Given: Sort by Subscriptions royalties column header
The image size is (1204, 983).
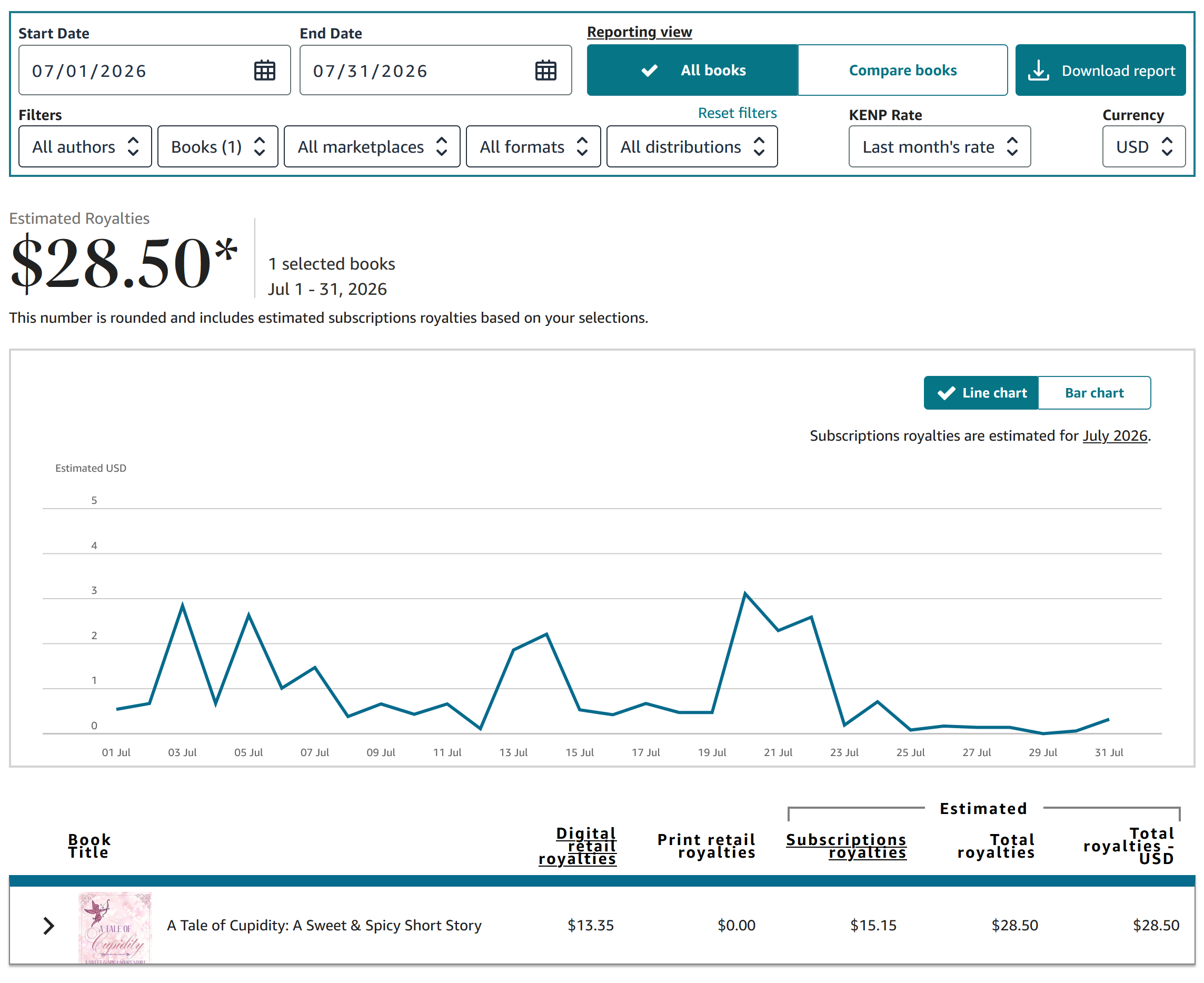Looking at the screenshot, I should tap(846, 846).
